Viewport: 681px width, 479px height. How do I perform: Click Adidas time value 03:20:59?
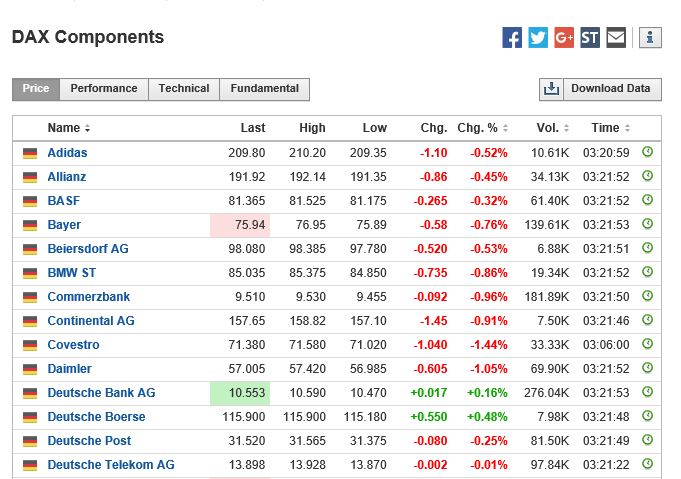pos(606,153)
